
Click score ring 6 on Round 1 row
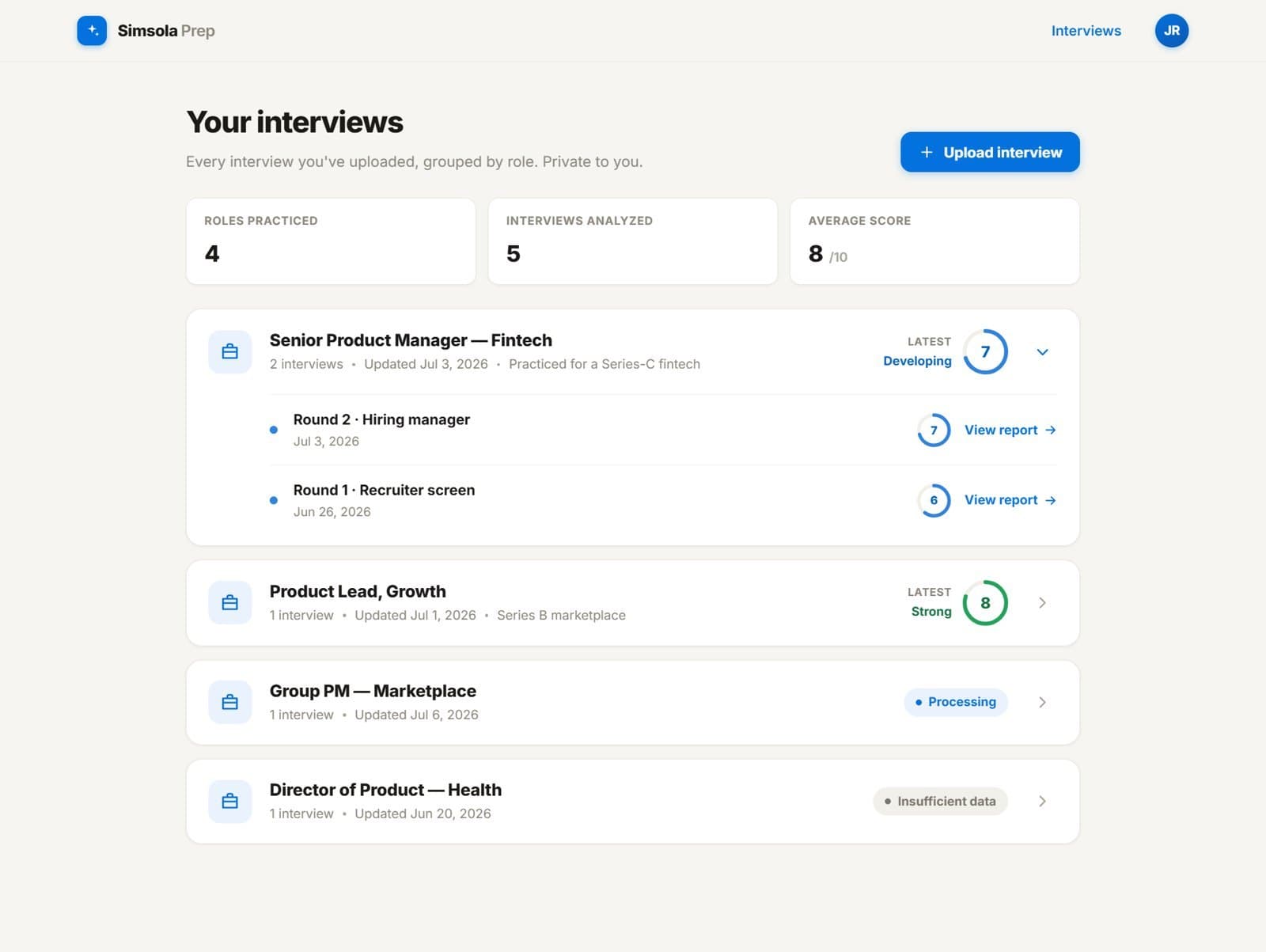click(x=934, y=500)
